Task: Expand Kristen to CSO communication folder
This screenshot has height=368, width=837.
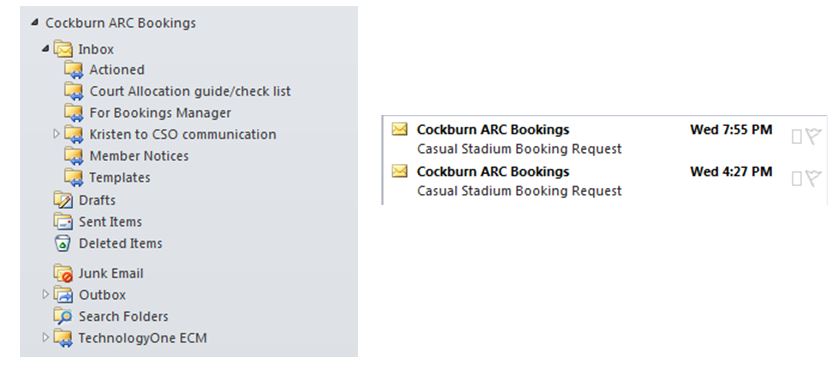Action: click(57, 134)
